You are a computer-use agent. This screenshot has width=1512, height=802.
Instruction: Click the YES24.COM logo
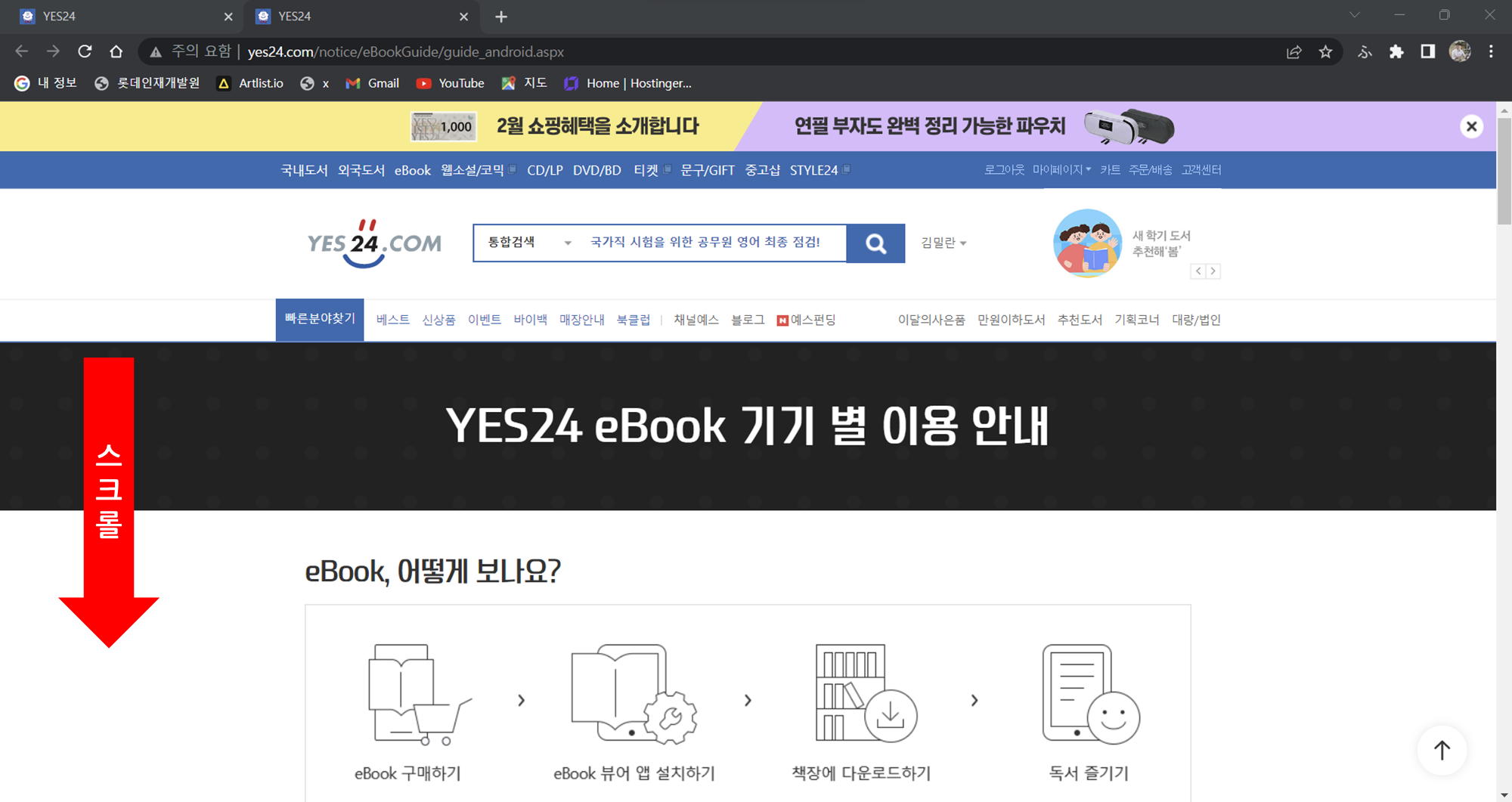click(x=374, y=243)
